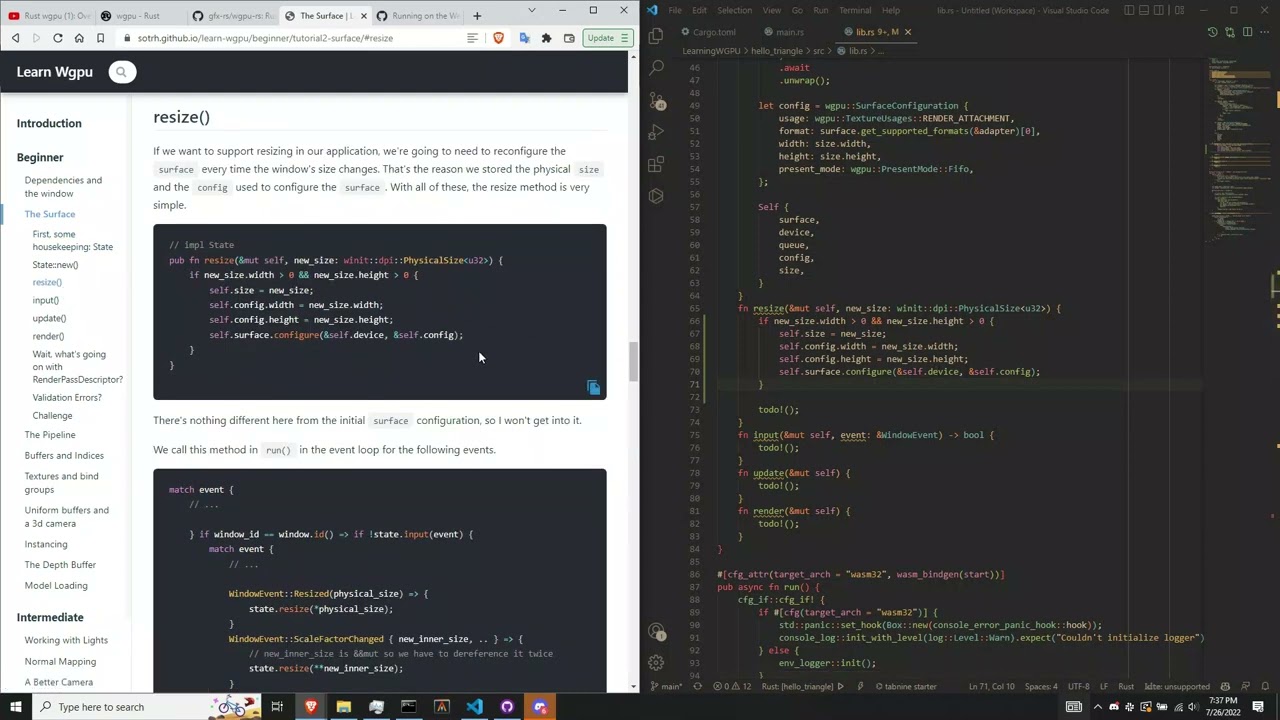Click Ln 71, Col 10 status entry
The height and width of the screenshot is (720, 1280).
(x=992, y=686)
